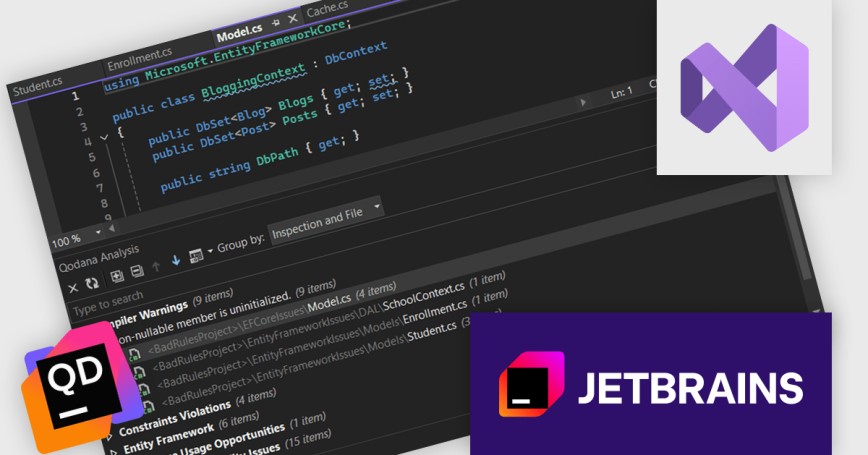This screenshot has width=868, height=455.
Task: Click the Qodana report view icon
Action: click(196, 255)
